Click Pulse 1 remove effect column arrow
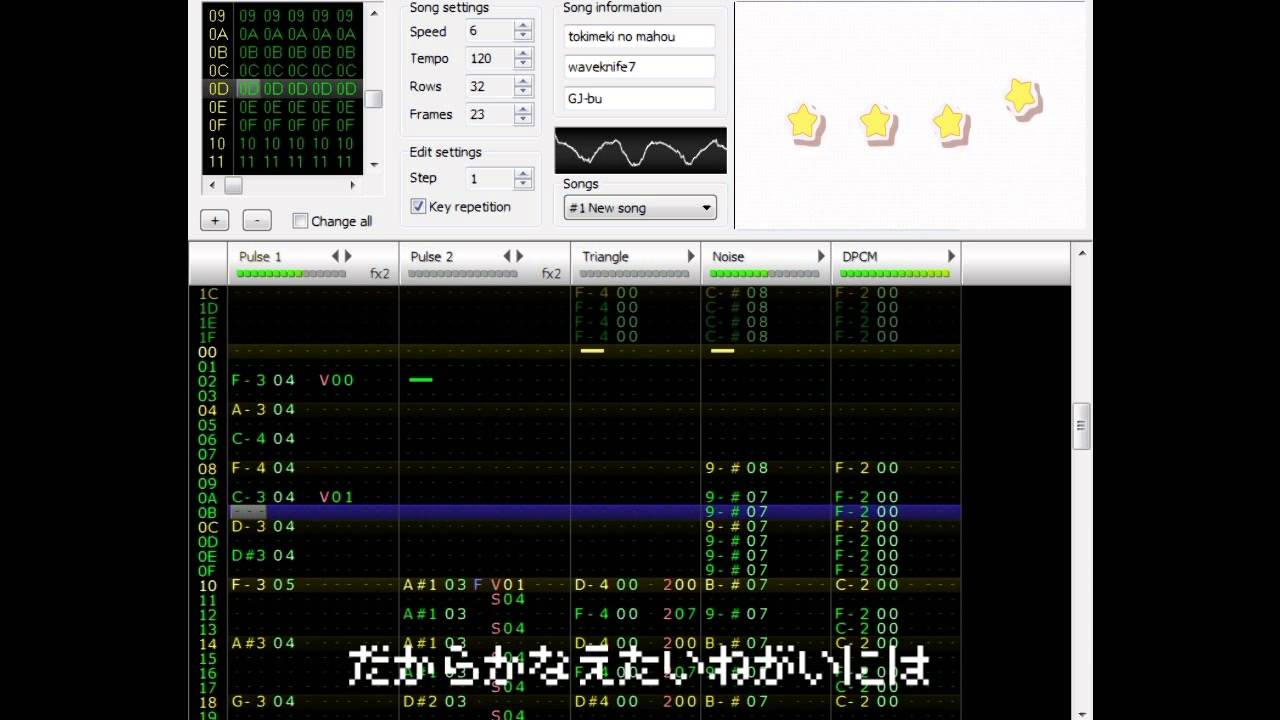Screen dimensions: 1280x720 tap(335, 256)
